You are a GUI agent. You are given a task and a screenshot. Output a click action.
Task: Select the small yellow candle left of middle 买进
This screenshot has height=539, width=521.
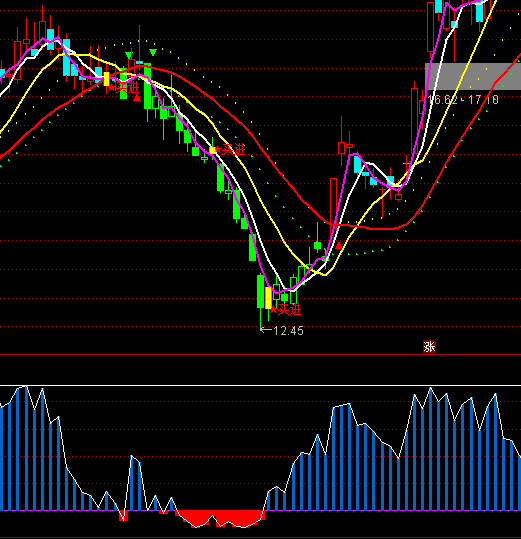coord(213,150)
